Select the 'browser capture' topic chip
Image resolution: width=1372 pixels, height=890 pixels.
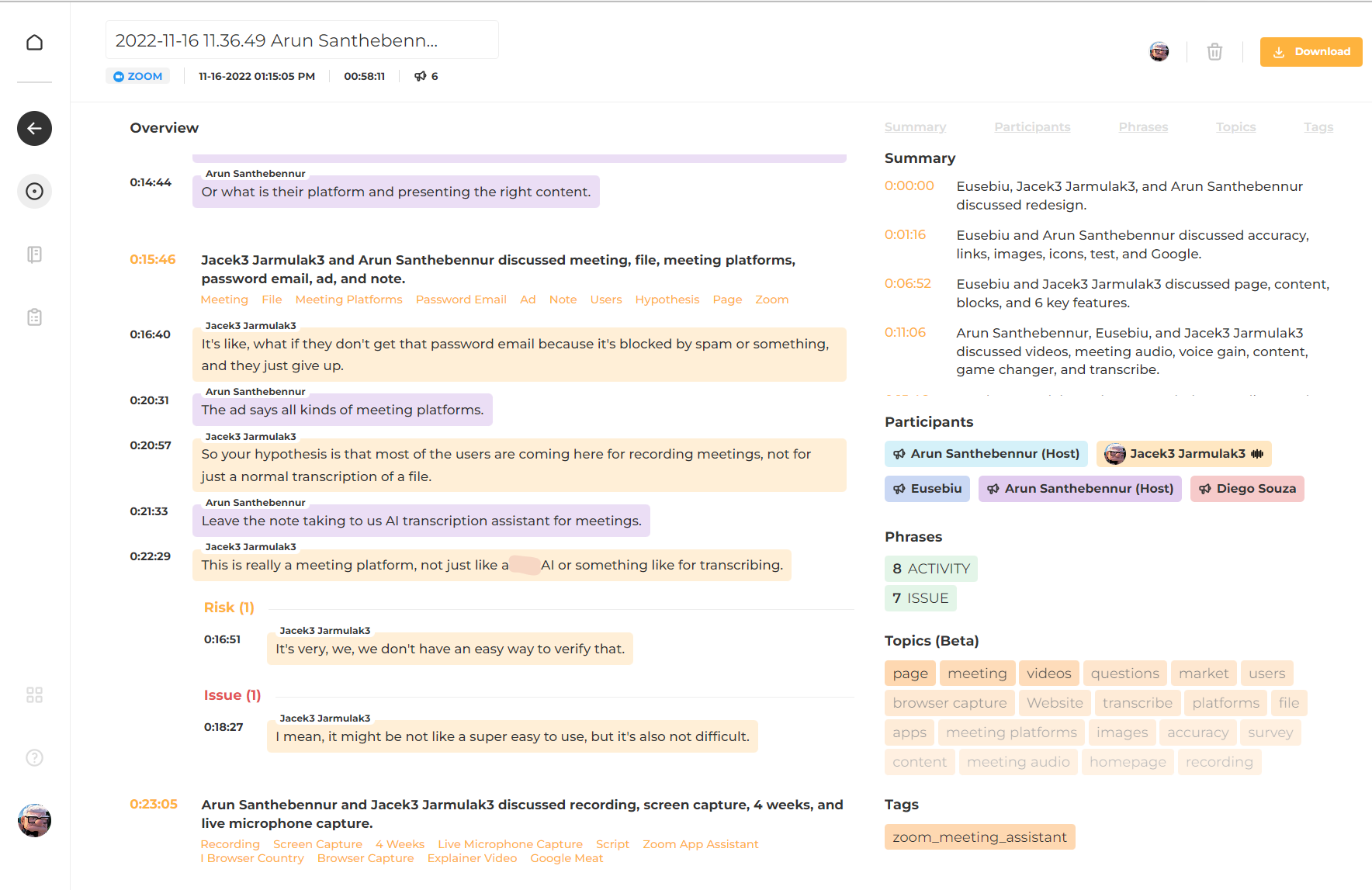point(949,703)
